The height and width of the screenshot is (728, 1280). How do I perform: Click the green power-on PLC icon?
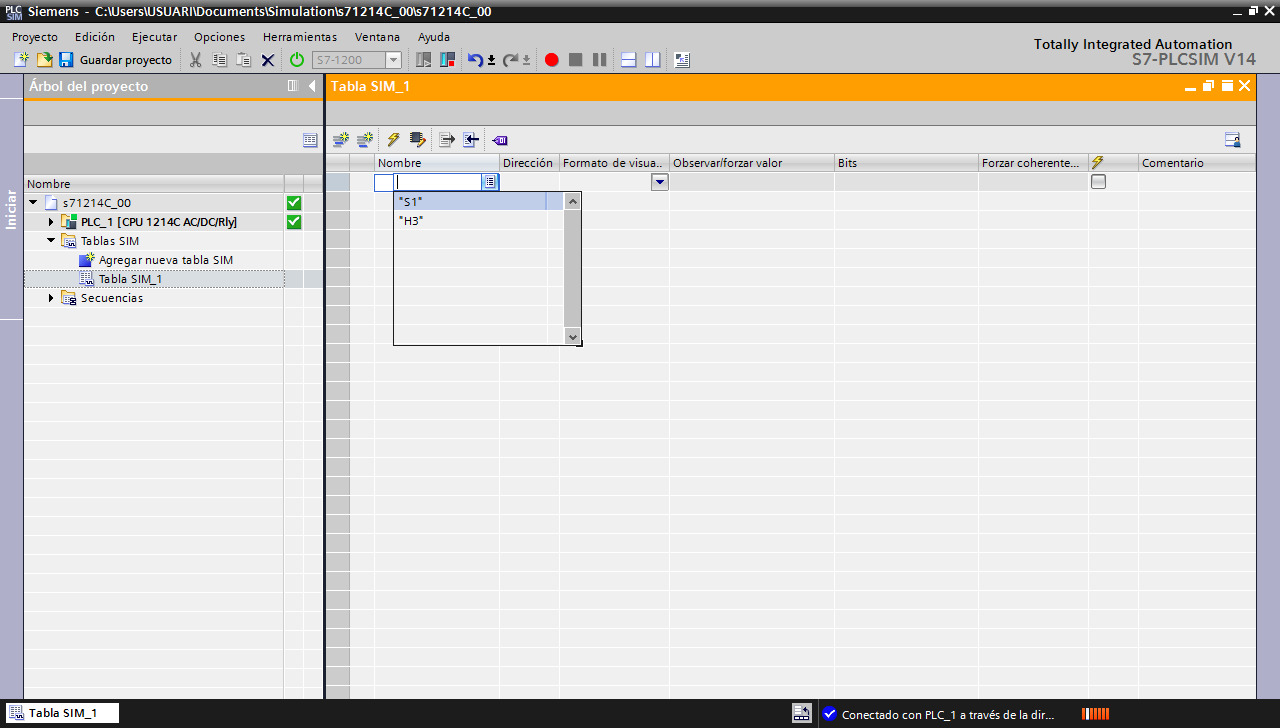coord(297,60)
